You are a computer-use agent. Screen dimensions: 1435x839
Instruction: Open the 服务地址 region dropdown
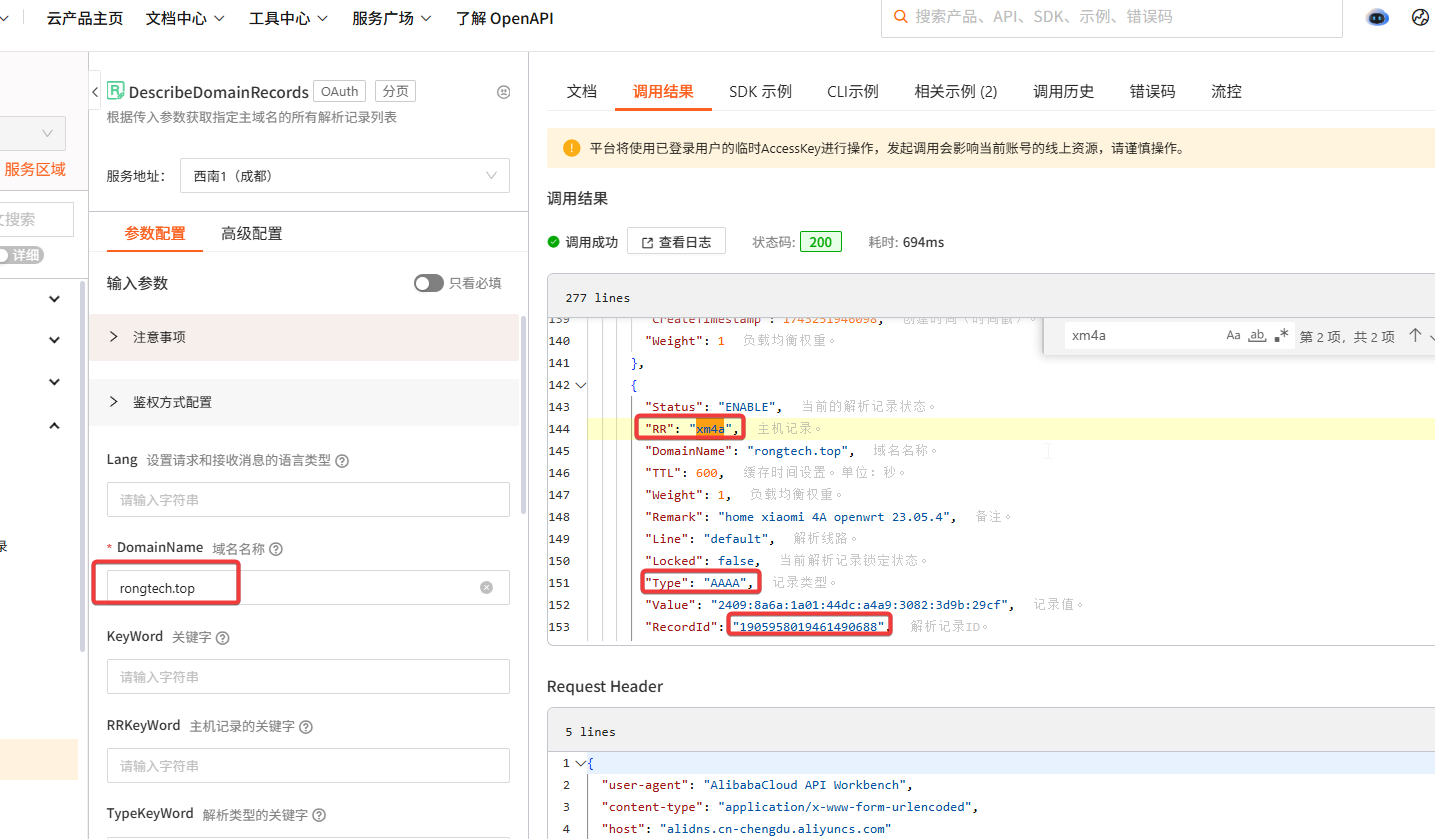pyautogui.click(x=344, y=176)
